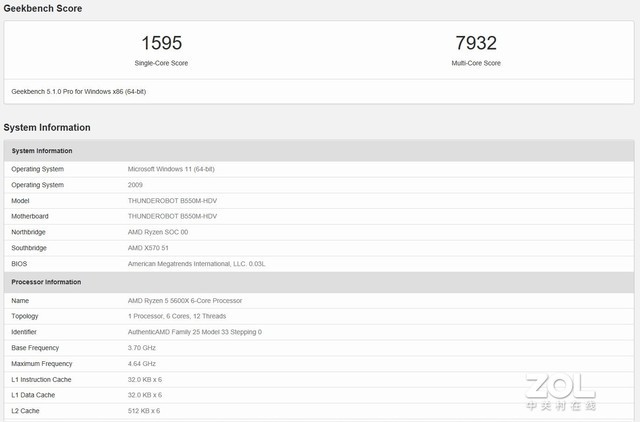640x422 pixels.
Task: Select the Single-Core Score label
Action: point(161,63)
